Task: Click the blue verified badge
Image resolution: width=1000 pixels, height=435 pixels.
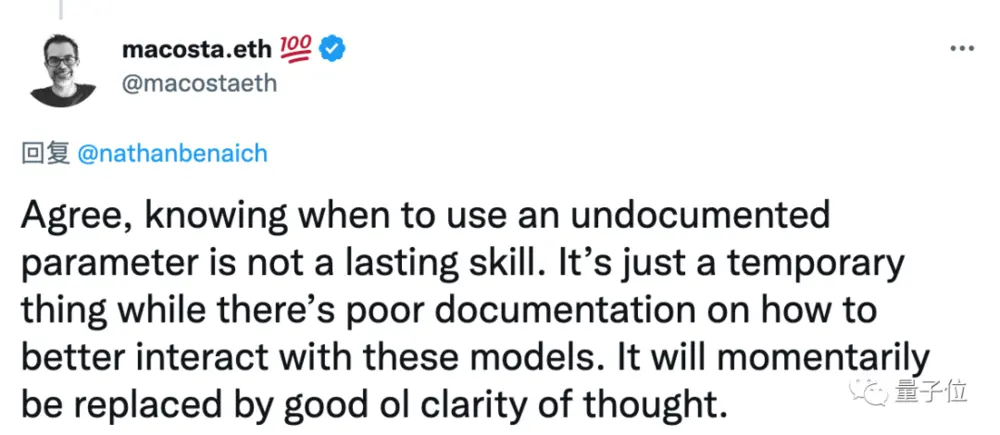Action: tap(332, 49)
